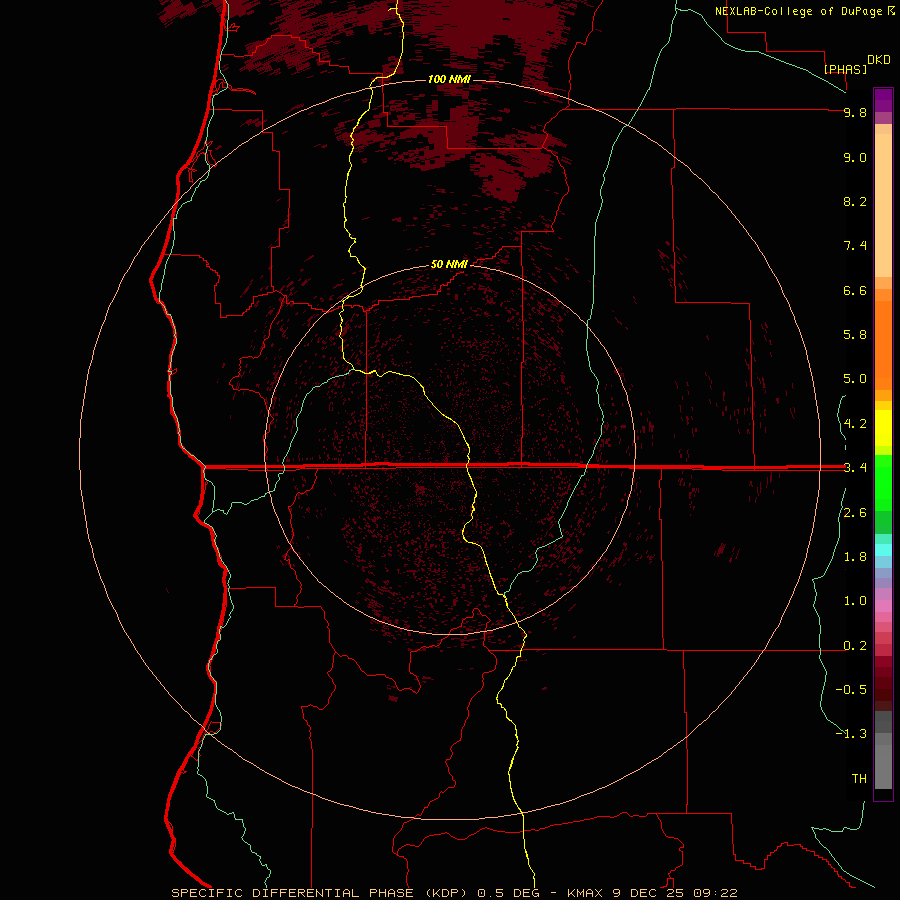The height and width of the screenshot is (900, 900).
Task: Pick the yellow segment of the color bar
Action: (x=883, y=428)
